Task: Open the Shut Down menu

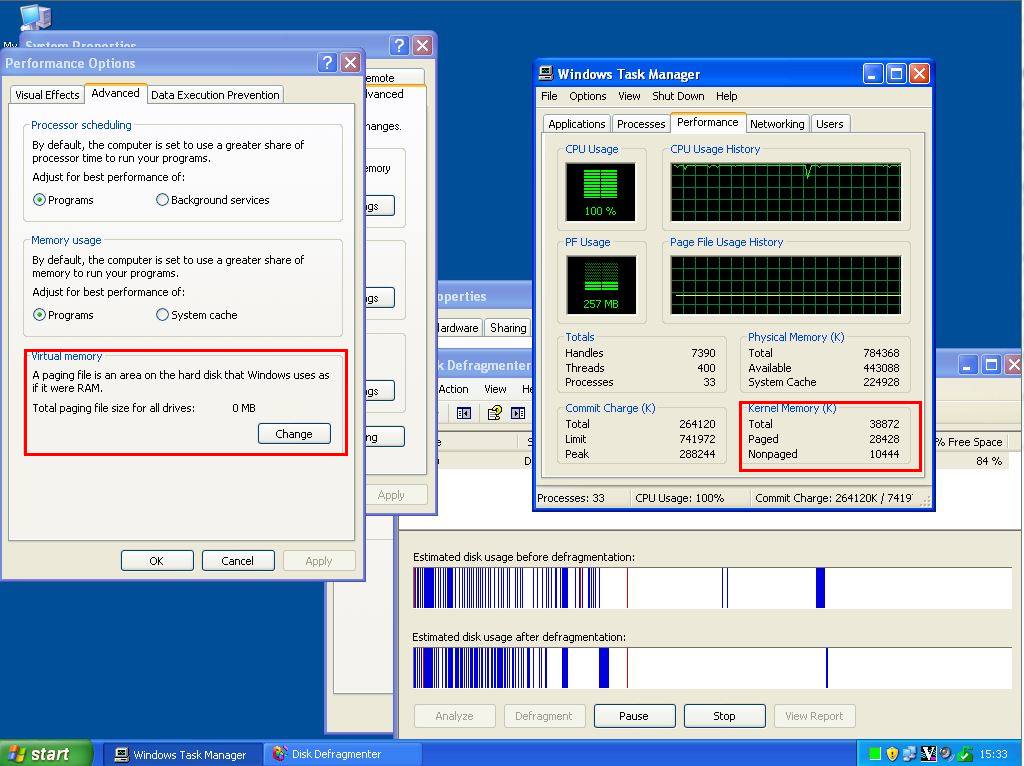Action: pos(678,96)
